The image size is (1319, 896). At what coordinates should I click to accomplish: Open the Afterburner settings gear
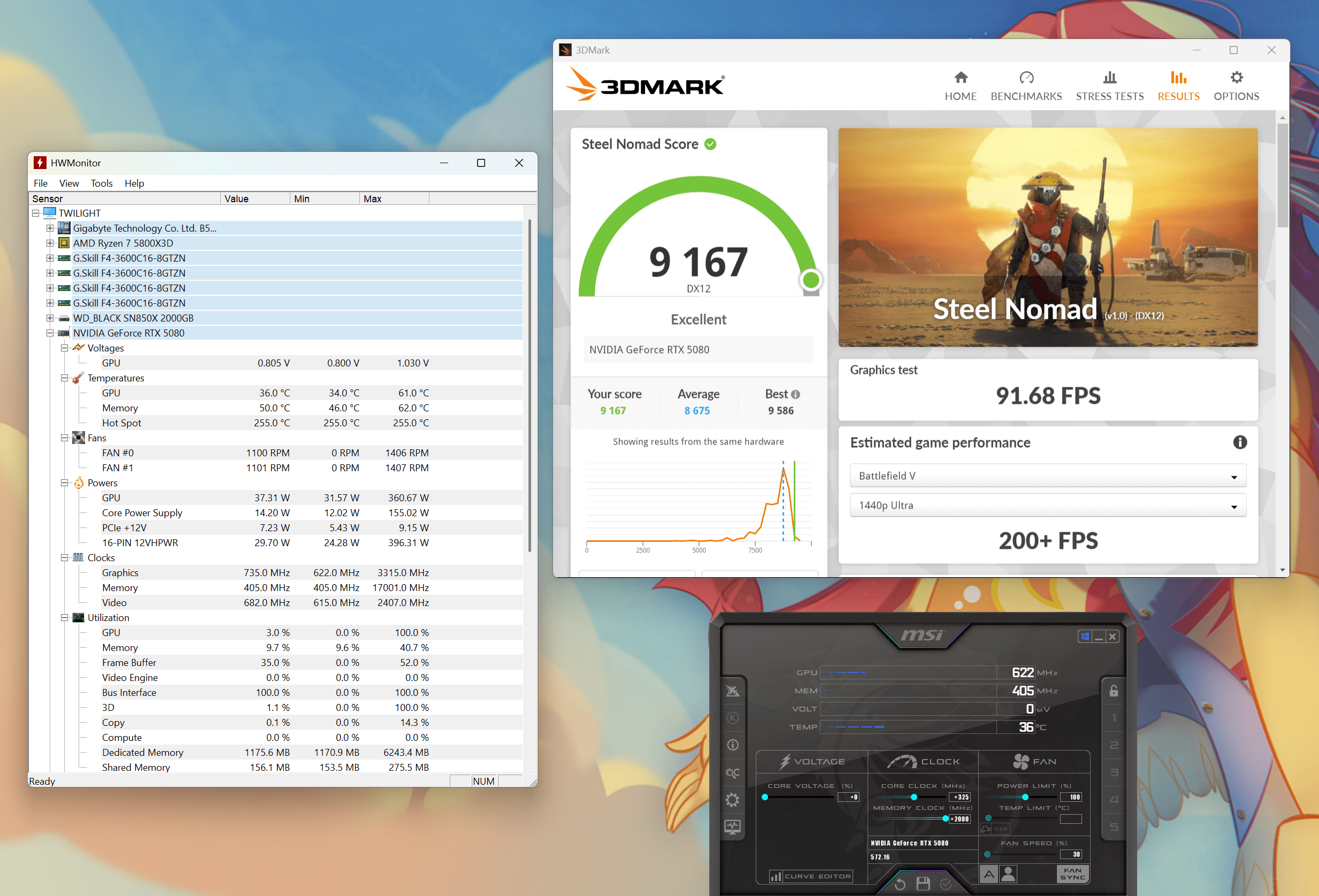[732, 800]
